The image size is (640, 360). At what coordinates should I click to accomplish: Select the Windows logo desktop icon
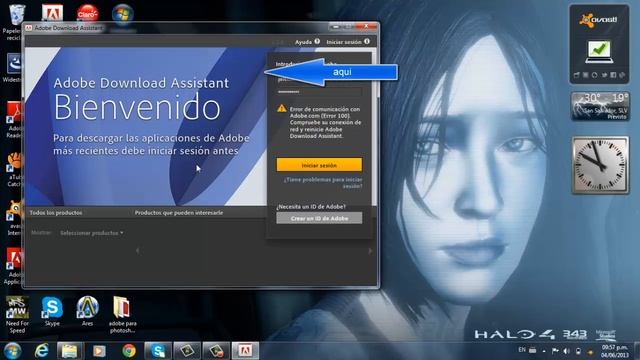tap(122, 13)
